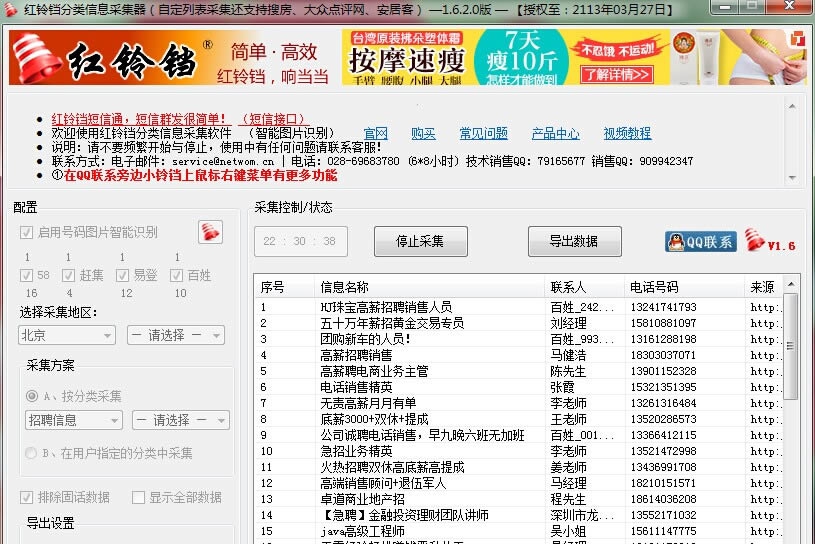The image size is (815, 544).
Task: Toggle the 百姓 source checkbox
Action: (177, 275)
